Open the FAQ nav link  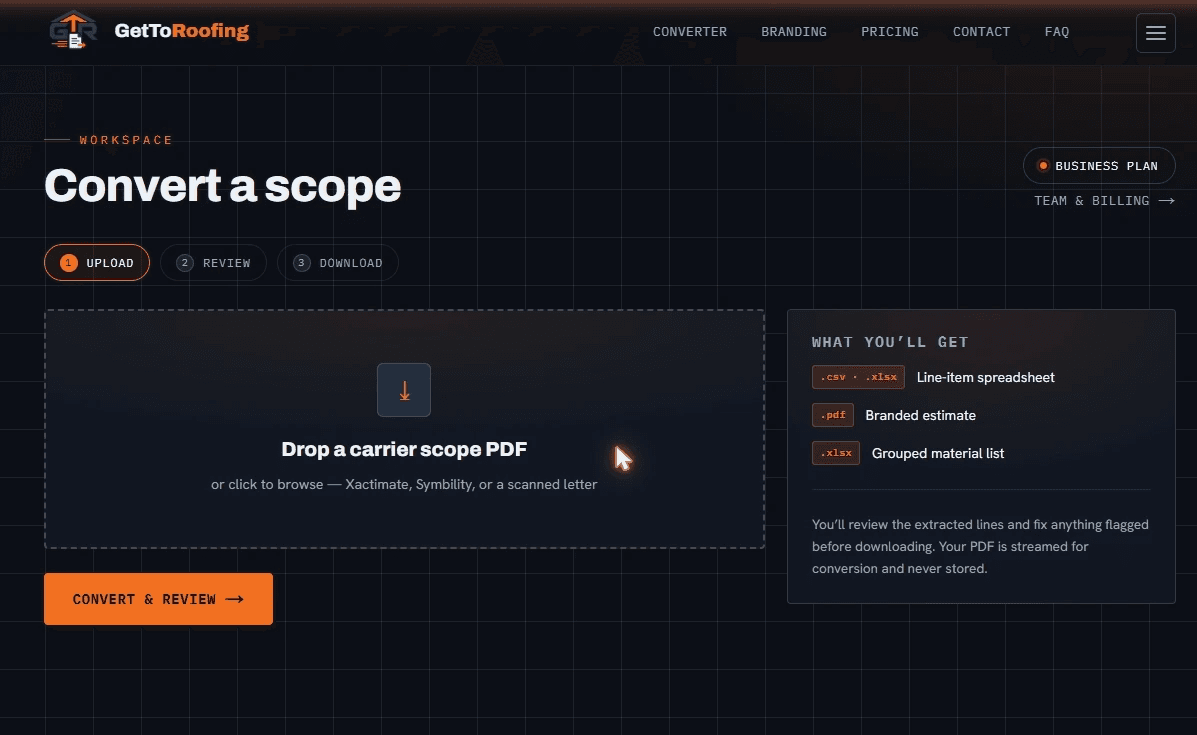pos(1057,32)
